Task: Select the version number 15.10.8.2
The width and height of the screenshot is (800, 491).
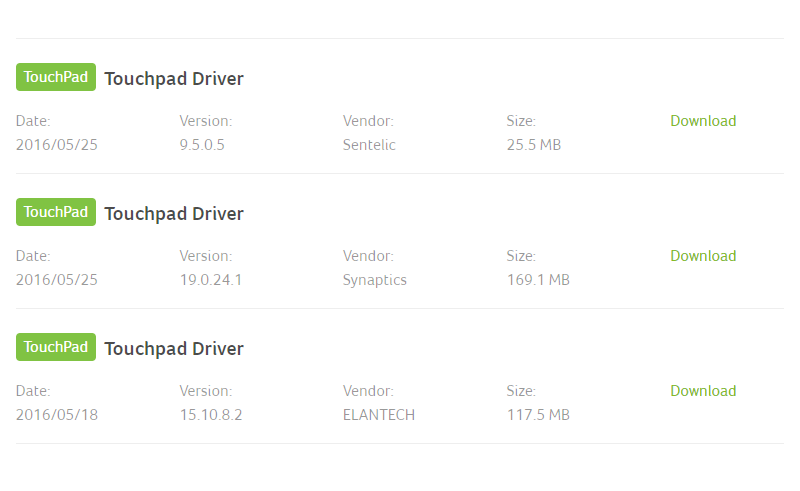Action: [x=211, y=415]
